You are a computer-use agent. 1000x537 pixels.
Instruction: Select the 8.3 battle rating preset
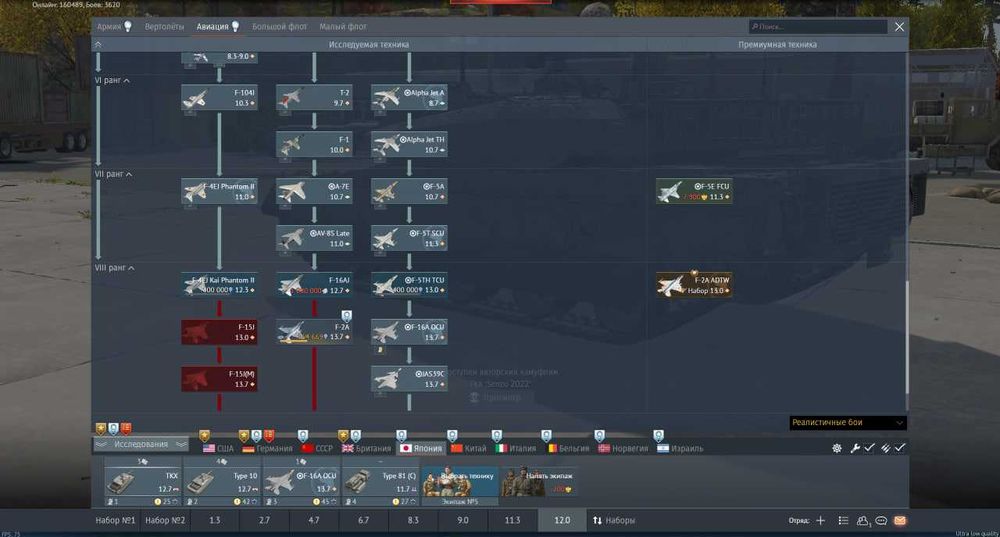413,520
